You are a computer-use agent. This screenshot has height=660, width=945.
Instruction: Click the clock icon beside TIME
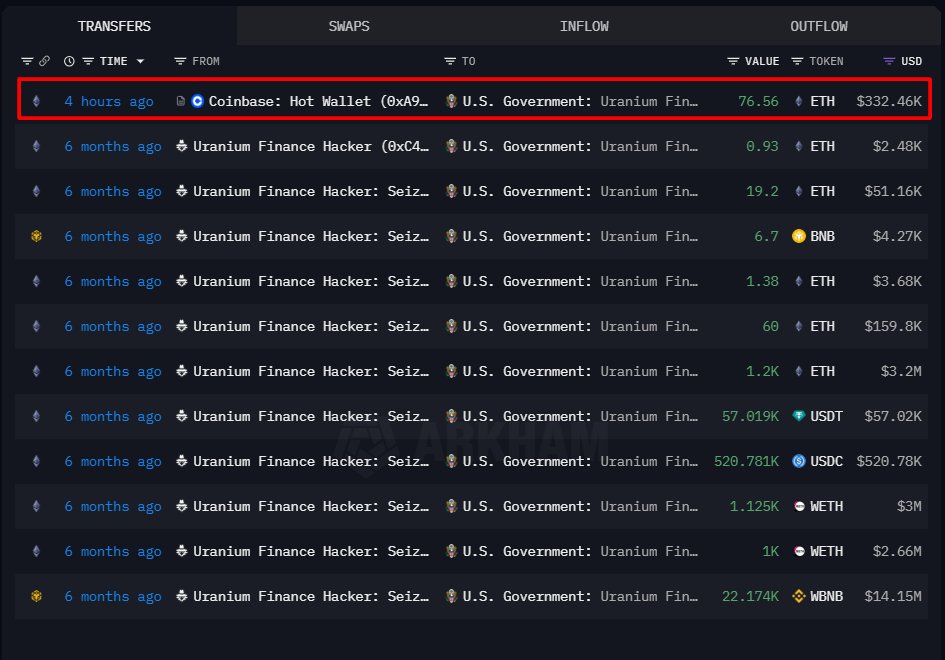point(69,61)
